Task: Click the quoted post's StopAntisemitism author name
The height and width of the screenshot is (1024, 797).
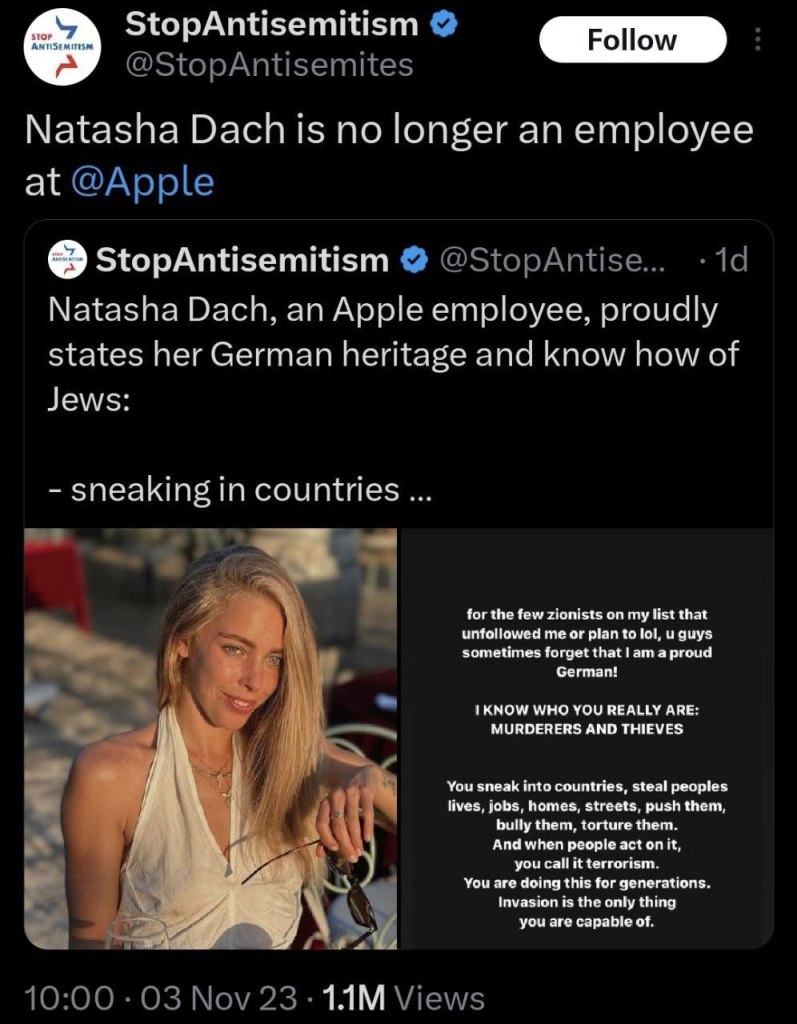Action: click(242, 261)
